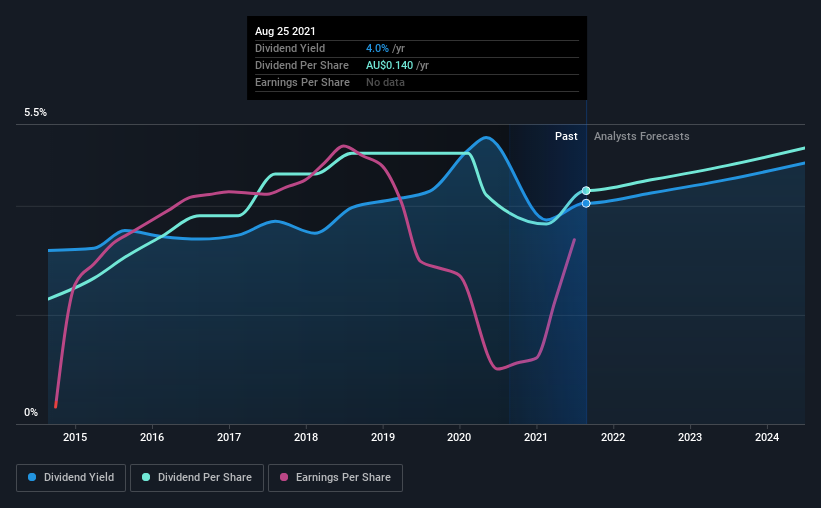Screen dimensions: 821x508
Task: Toggle the Dividend Per Share legend series
Action: (197, 478)
